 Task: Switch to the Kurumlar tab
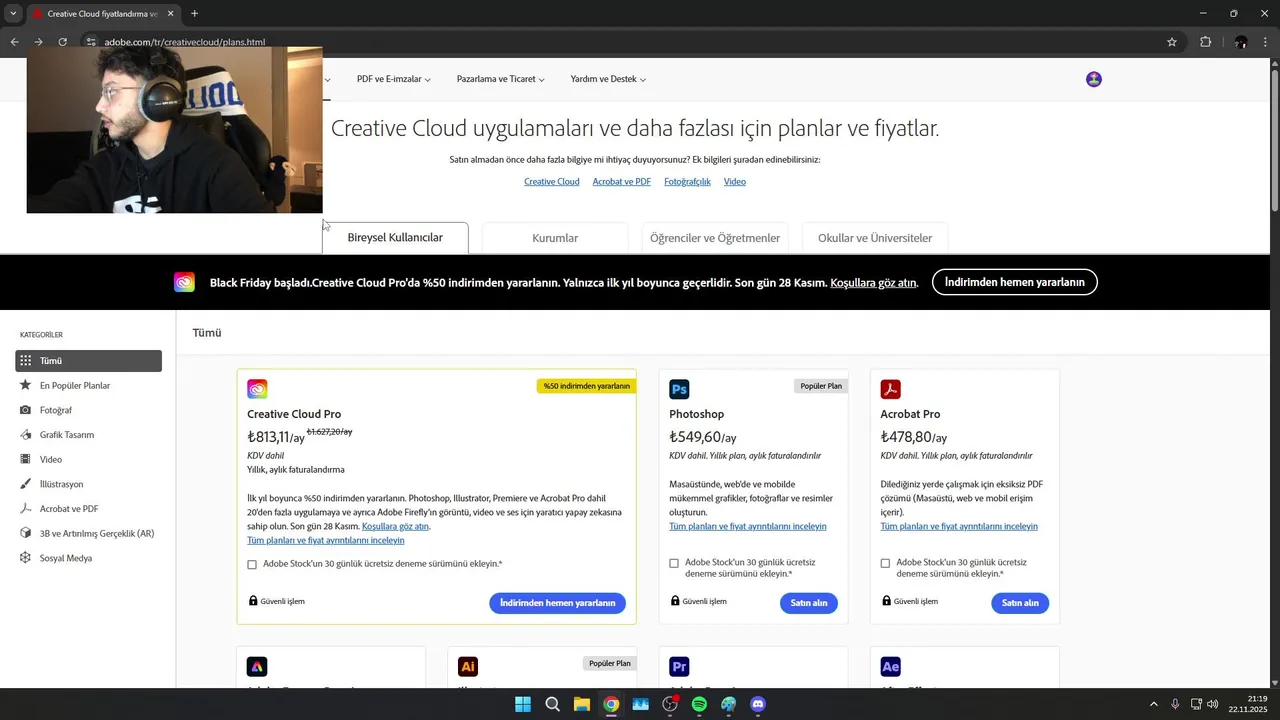click(x=555, y=238)
